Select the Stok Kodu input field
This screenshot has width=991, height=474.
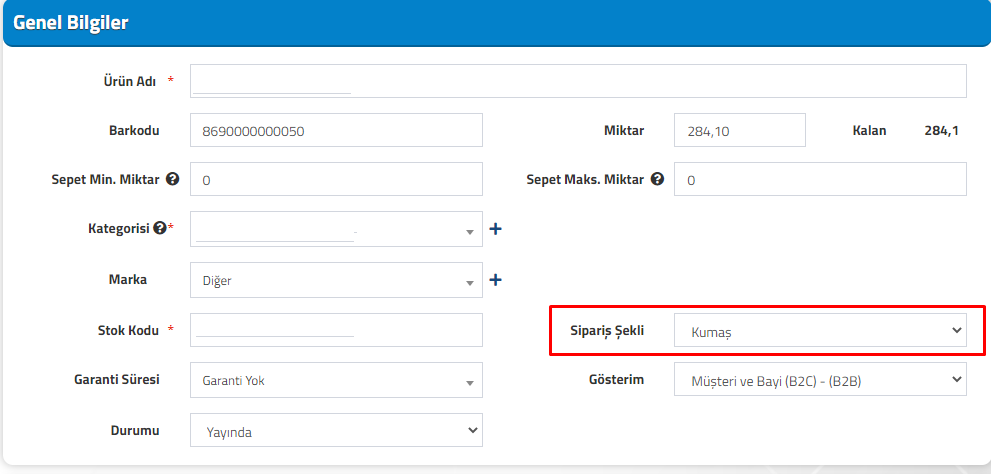click(336, 330)
